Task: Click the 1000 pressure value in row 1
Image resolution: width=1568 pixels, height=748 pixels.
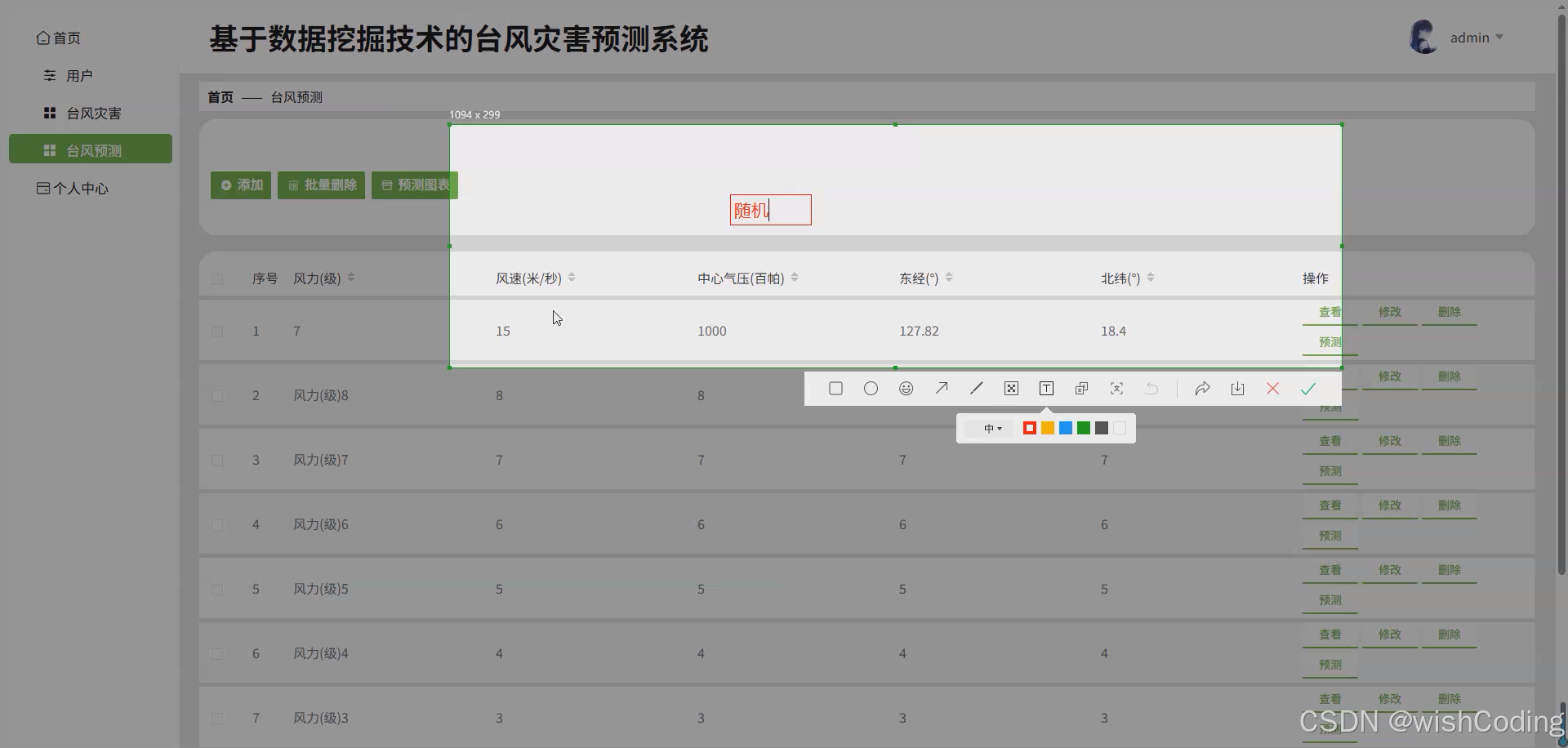Action: pyautogui.click(x=712, y=332)
